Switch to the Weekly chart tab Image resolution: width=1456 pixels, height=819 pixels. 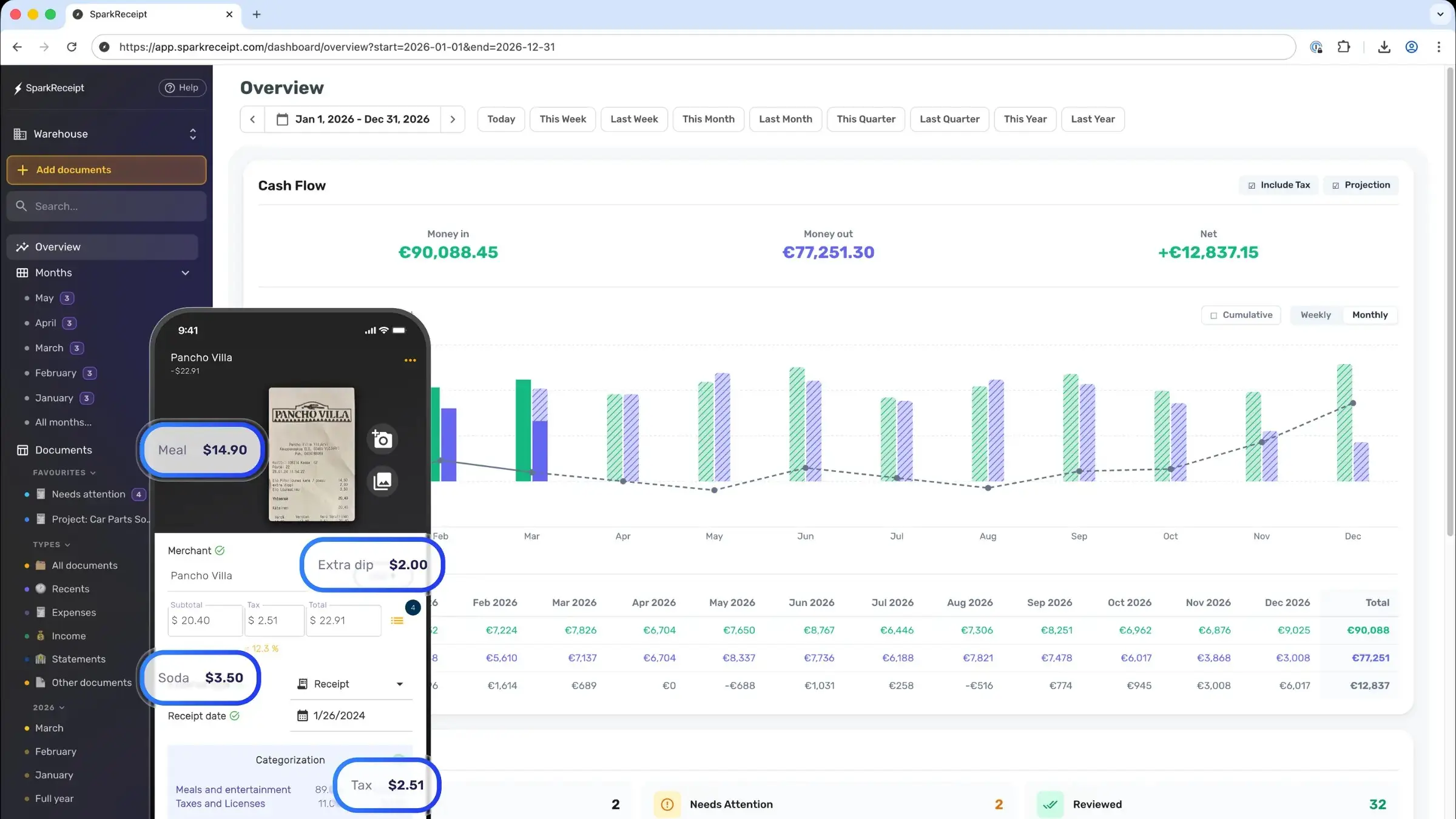tap(1315, 315)
